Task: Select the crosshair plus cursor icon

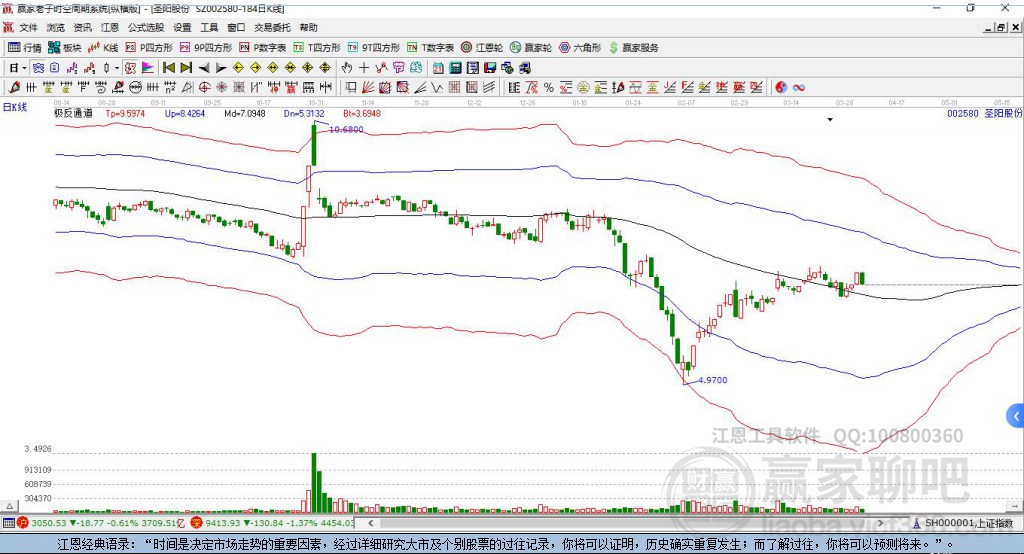Action: [364, 68]
